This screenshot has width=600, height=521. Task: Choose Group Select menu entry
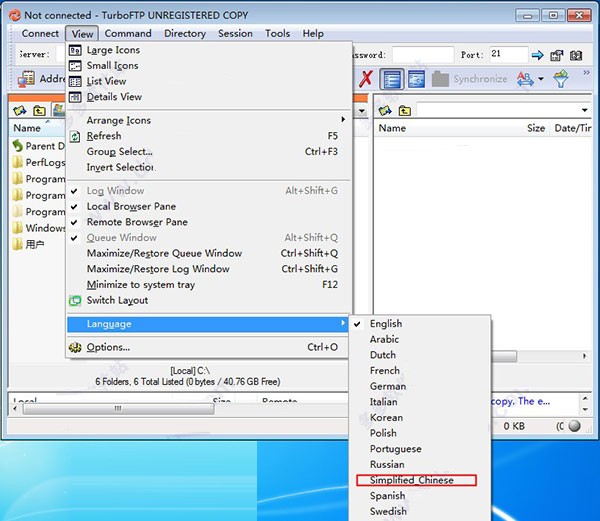tap(209, 152)
